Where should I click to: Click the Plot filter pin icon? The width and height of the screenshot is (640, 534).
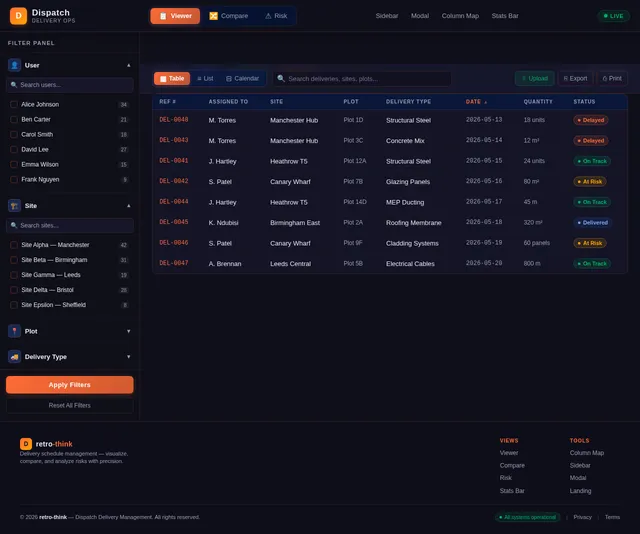coord(14,331)
